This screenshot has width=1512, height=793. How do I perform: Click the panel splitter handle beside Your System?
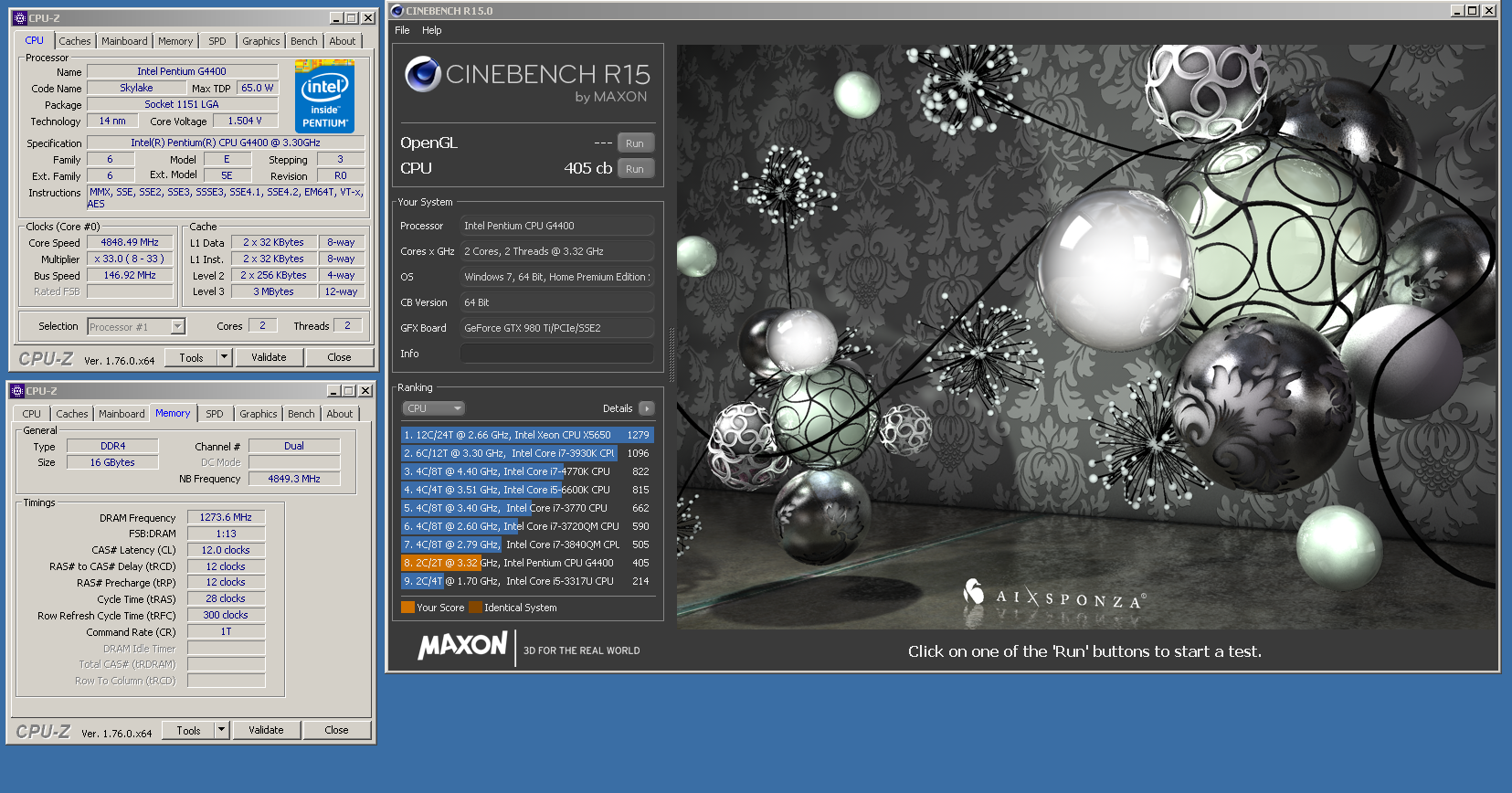(672, 354)
